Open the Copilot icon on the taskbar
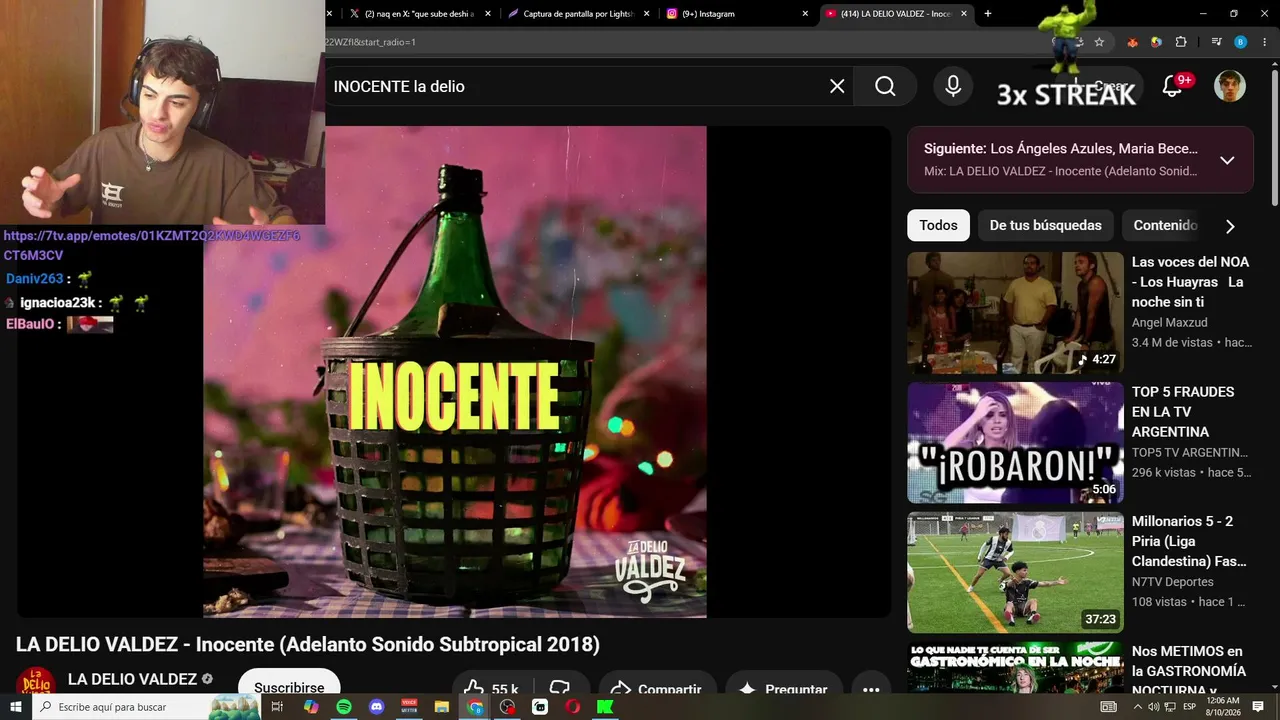 (x=311, y=707)
